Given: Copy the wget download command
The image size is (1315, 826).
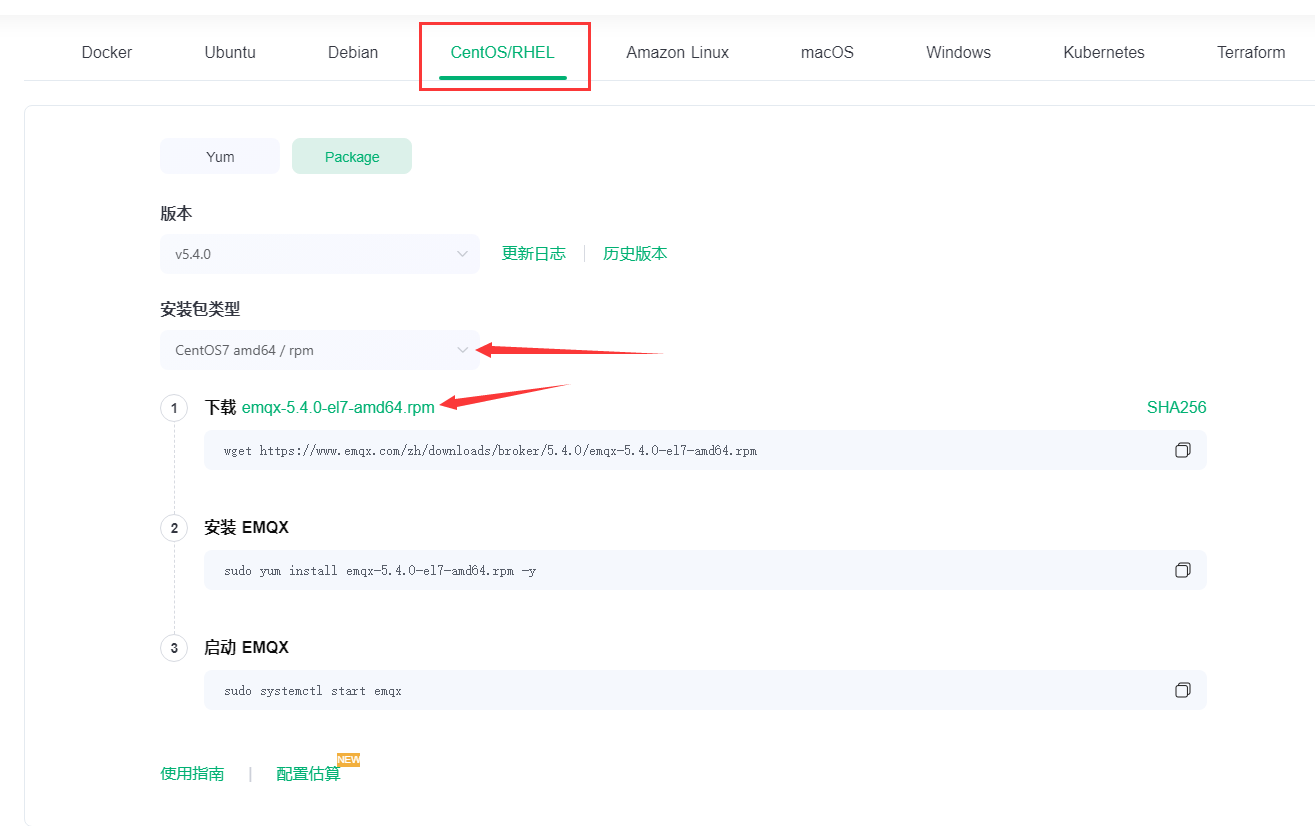Looking at the screenshot, I should pyautogui.click(x=1183, y=450).
